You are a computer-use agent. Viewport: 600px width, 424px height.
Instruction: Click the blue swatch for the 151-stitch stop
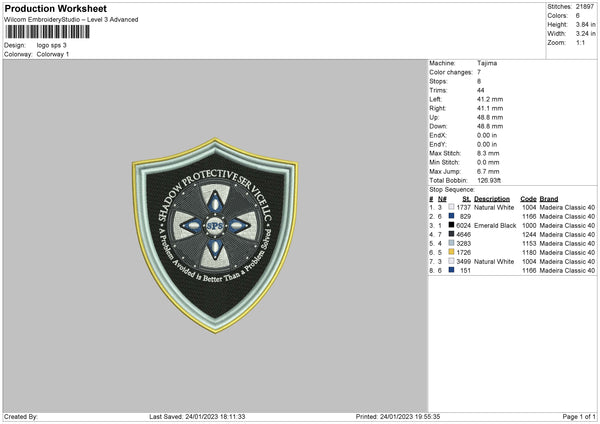tap(452, 270)
